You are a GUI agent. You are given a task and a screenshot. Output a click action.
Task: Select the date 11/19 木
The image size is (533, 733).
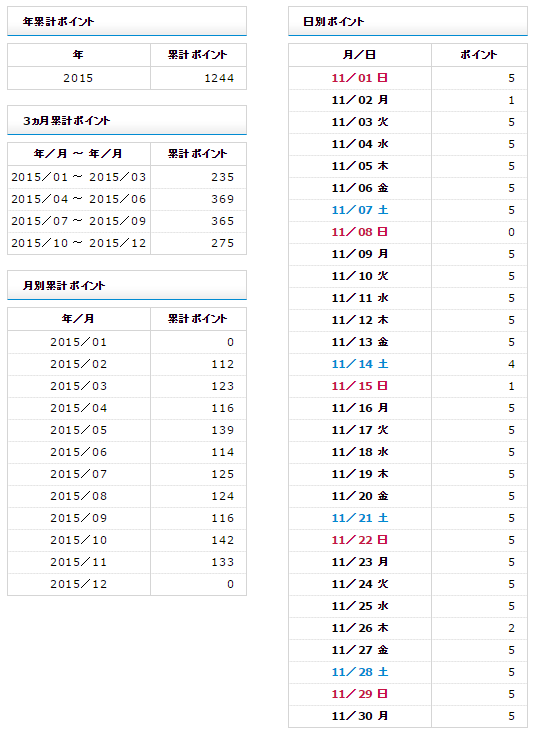pyautogui.click(x=360, y=474)
